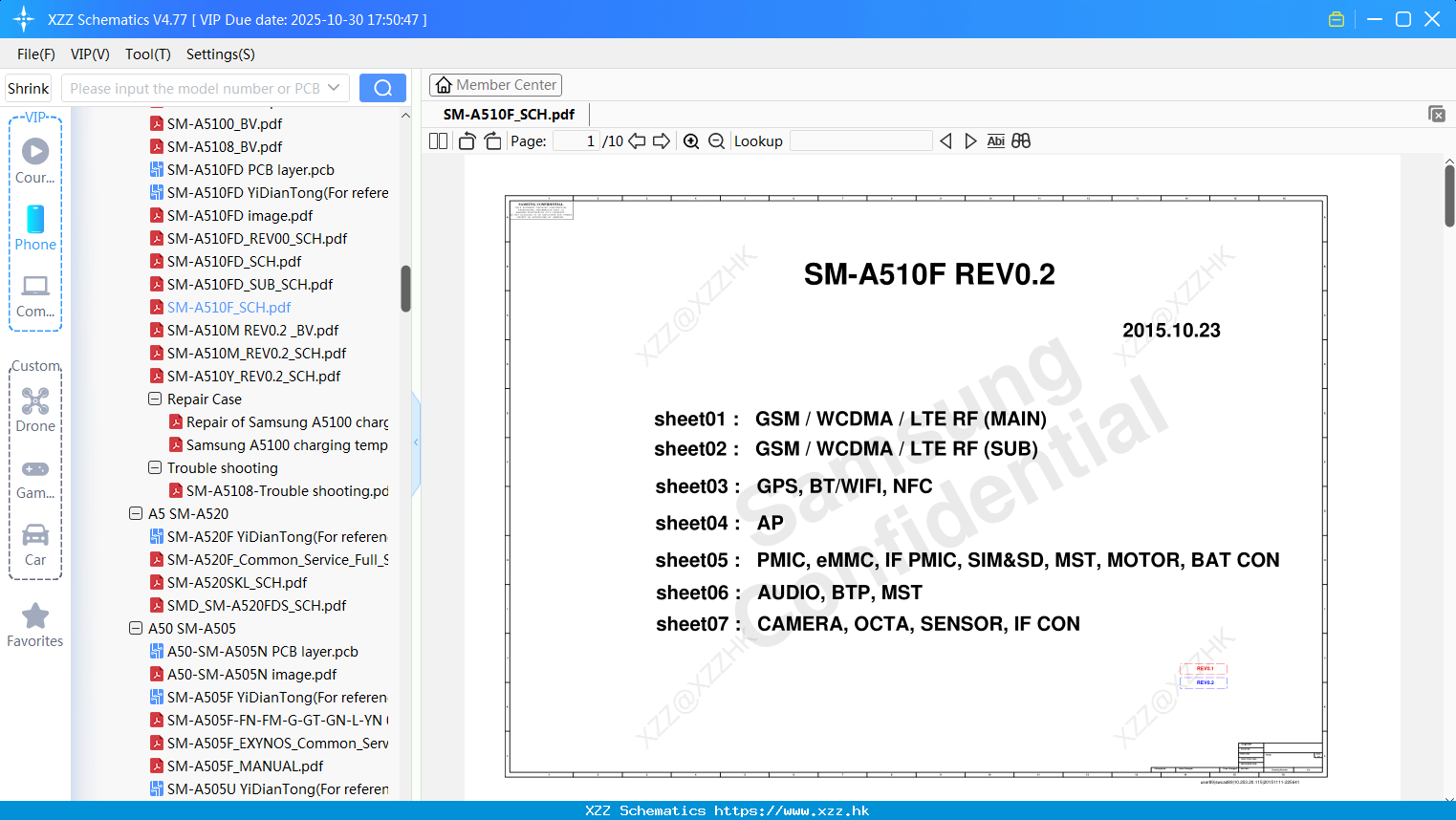Rotate the page counterclockwise
The image size is (1456, 820).
point(467,141)
